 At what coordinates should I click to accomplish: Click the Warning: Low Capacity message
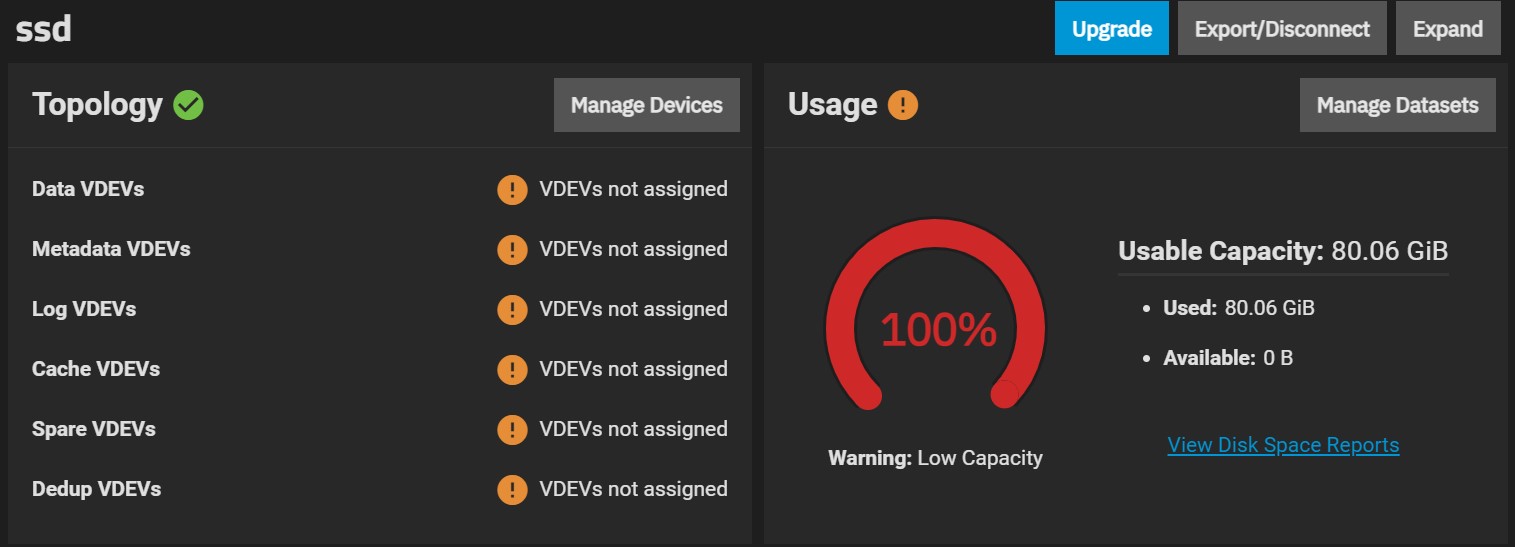pyautogui.click(x=935, y=458)
